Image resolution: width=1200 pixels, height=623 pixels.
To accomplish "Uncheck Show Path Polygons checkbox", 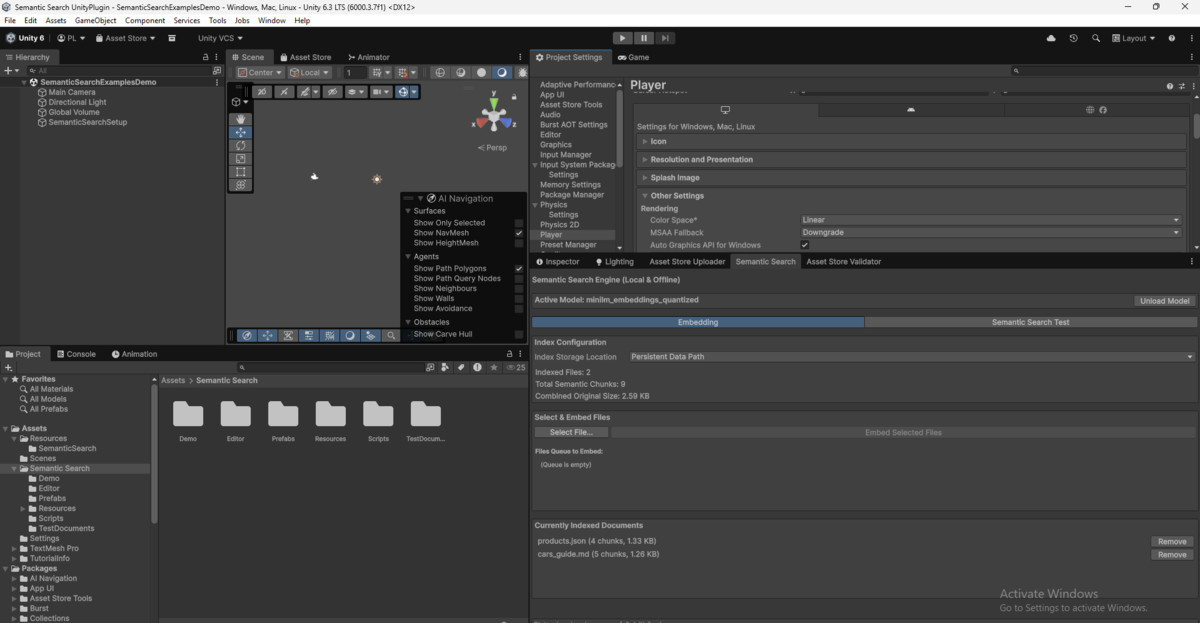I will click(x=519, y=269).
